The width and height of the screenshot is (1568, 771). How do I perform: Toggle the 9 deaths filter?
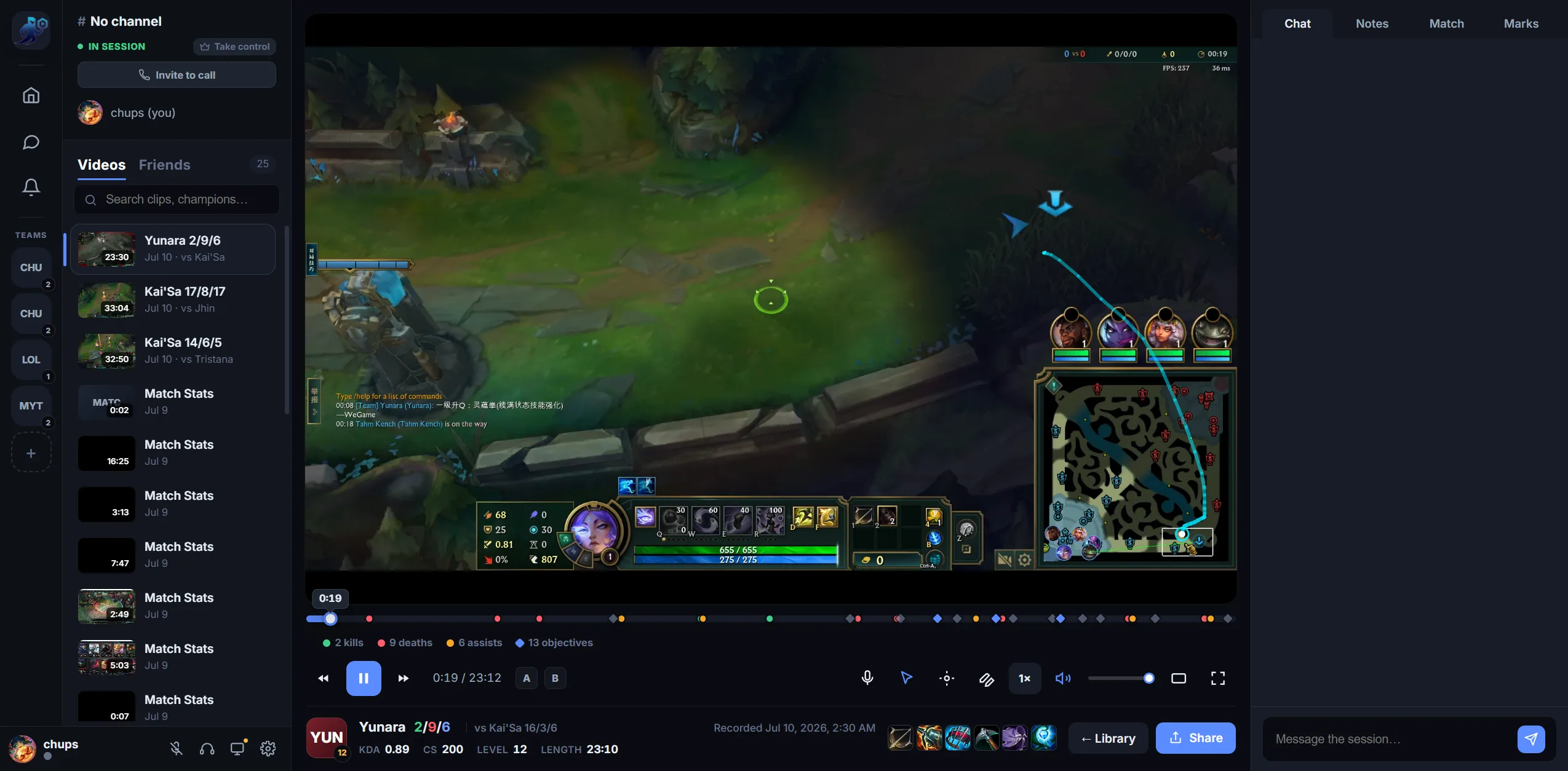[405, 642]
